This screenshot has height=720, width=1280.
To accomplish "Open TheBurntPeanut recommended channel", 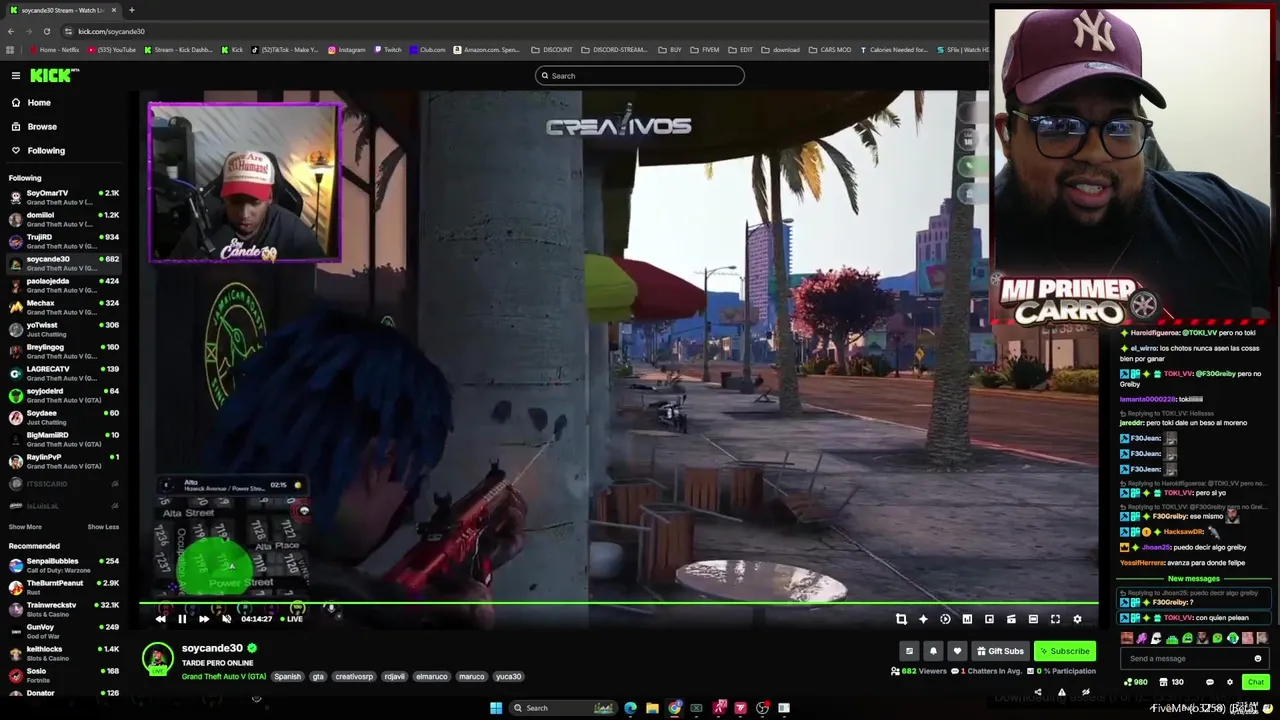I will pyautogui.click(x=64, y=587).
